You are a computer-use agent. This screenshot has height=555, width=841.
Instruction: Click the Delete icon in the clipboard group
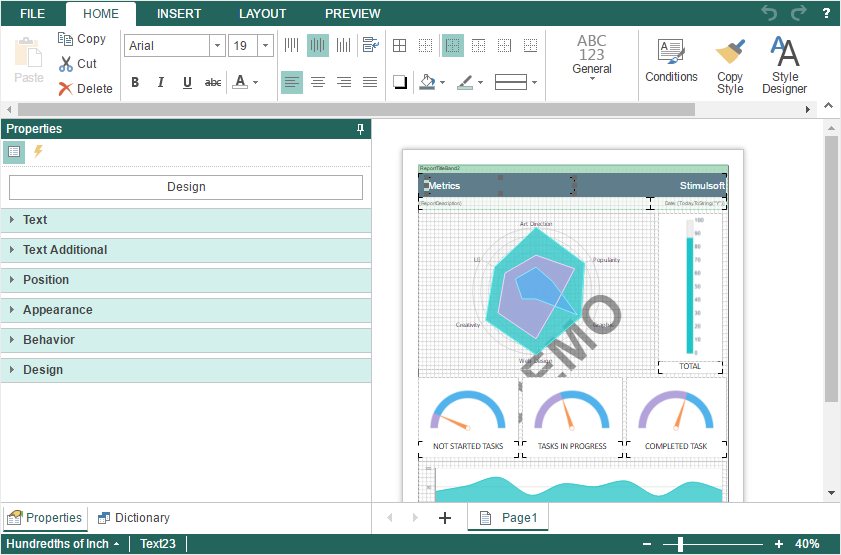coord(67,89)
